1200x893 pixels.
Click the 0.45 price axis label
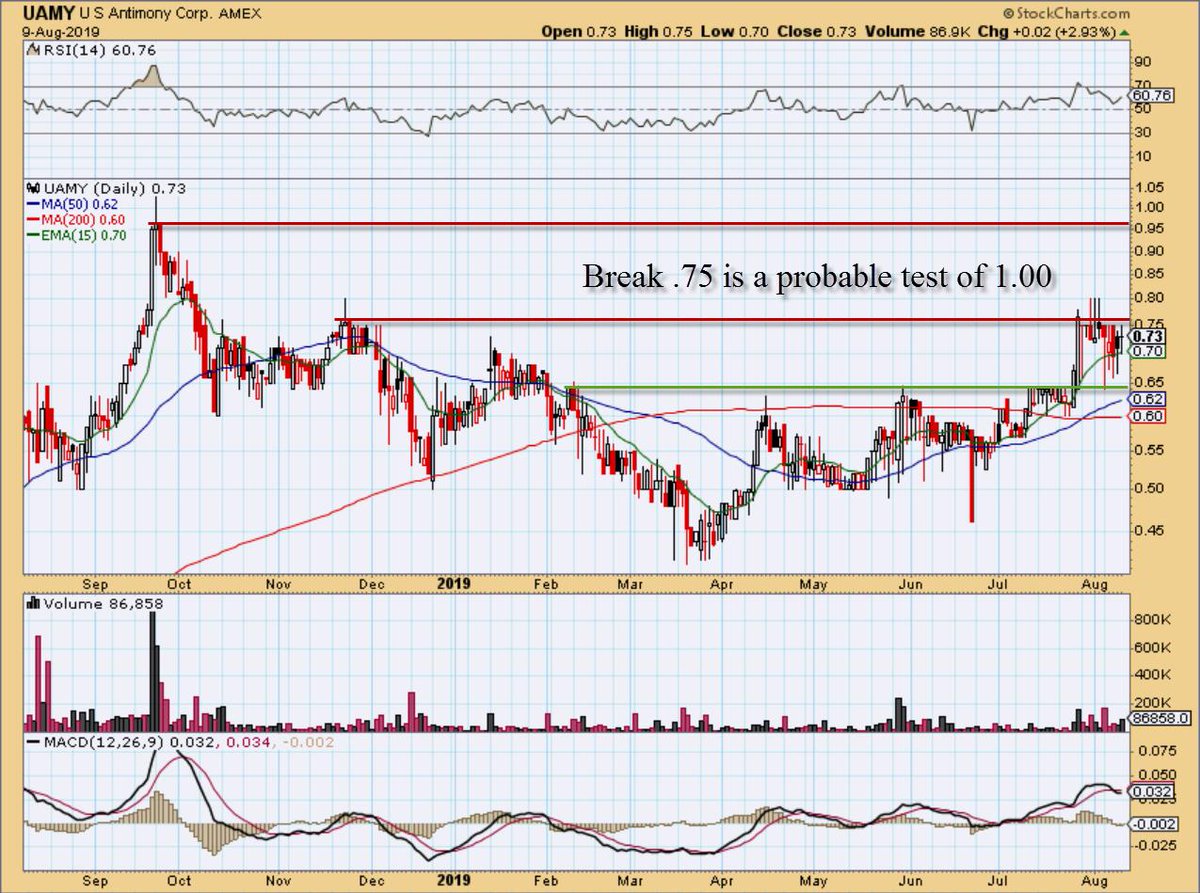(x=1149, y=531)
